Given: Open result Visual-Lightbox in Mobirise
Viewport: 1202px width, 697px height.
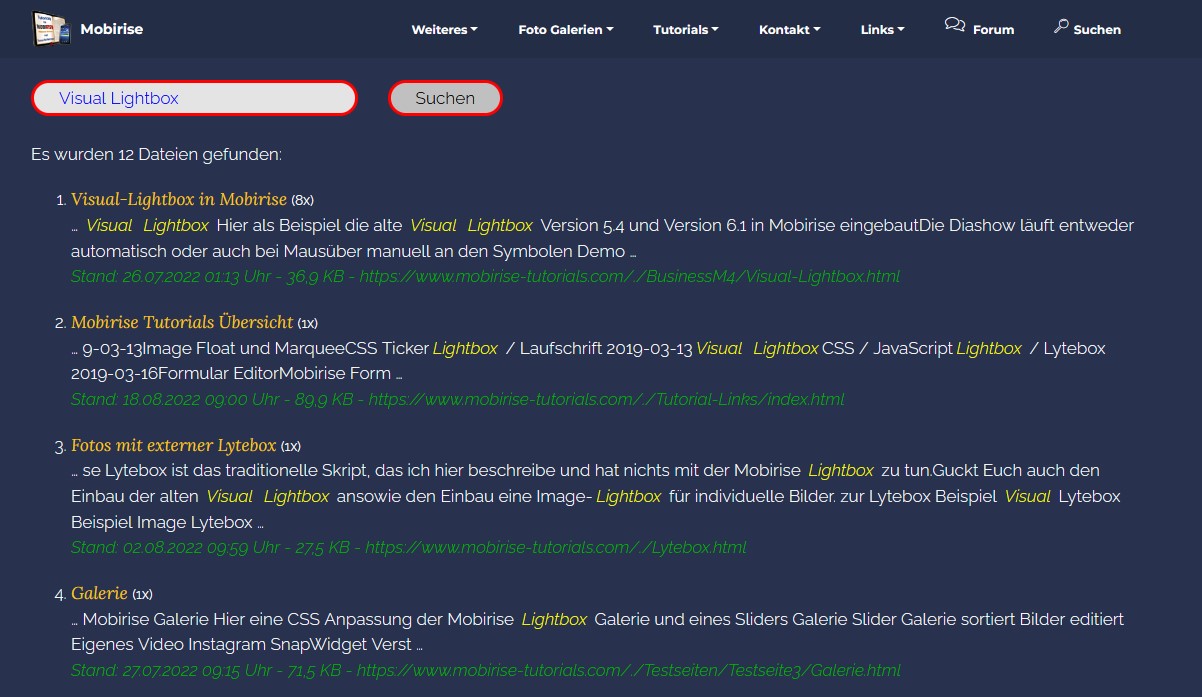Looking at the screenshot, I should 178,199.
